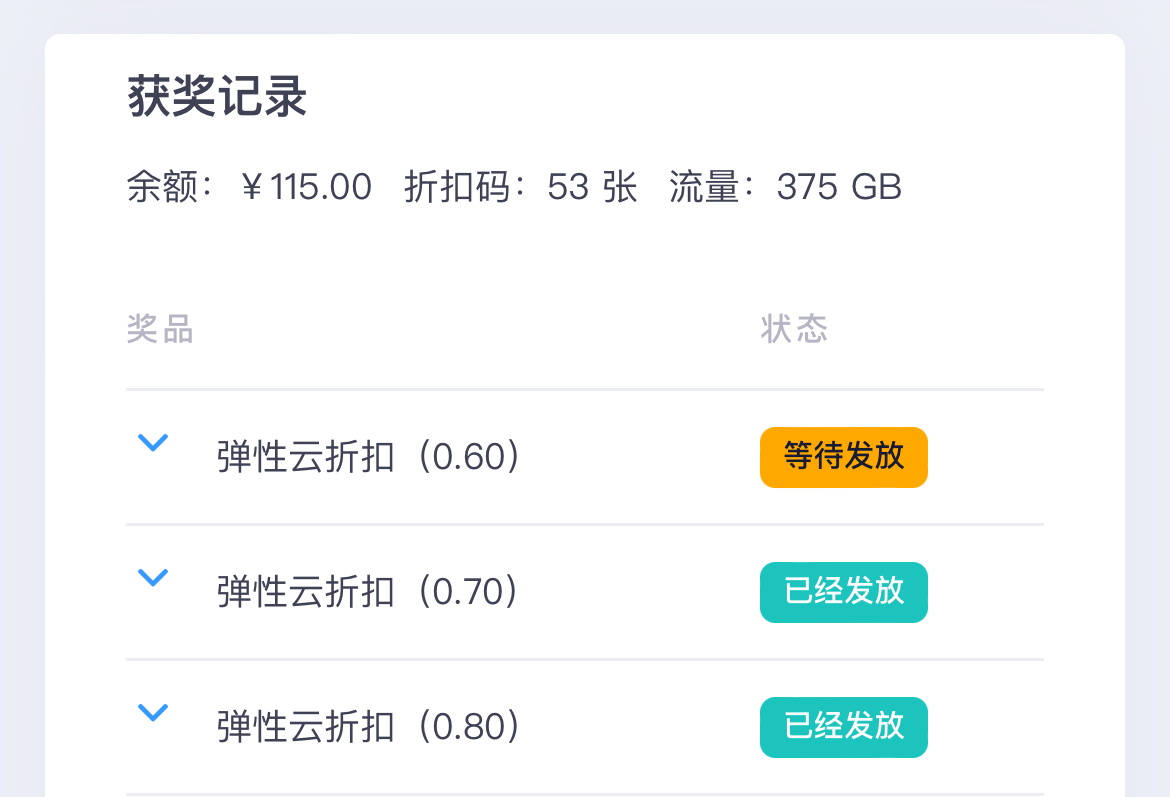
Task: Click the 奖品 column header
Action: coord(160,329)
